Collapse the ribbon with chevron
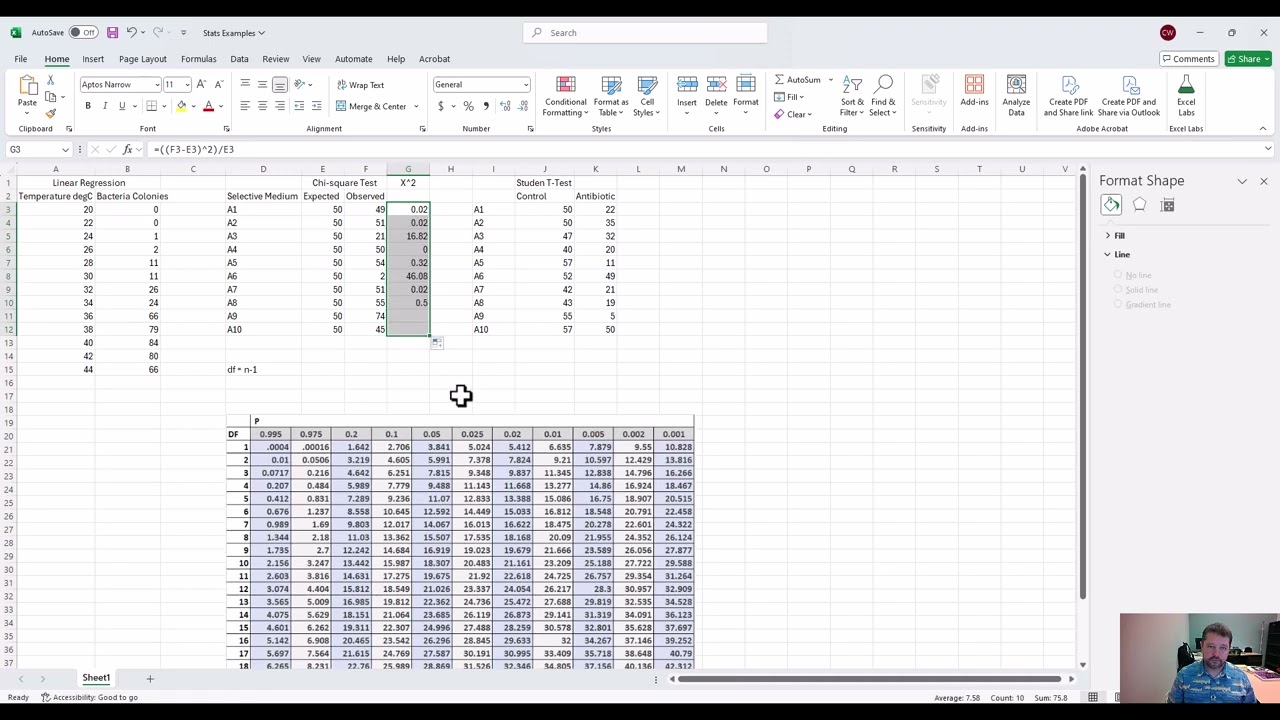The width and height of the screenshot is (1280, 720). click(x=1262, y=129)
